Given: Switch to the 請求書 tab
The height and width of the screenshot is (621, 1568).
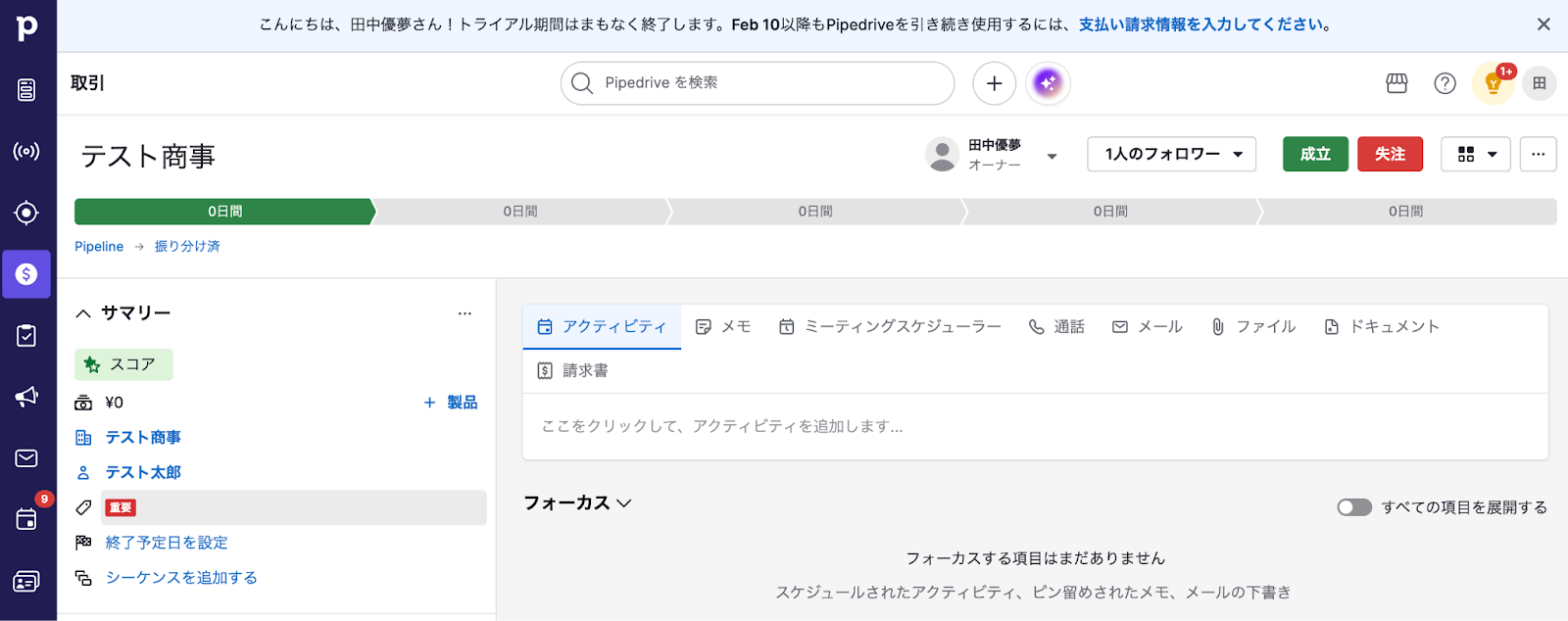Looking at the screenshot, I should (572, 371).
